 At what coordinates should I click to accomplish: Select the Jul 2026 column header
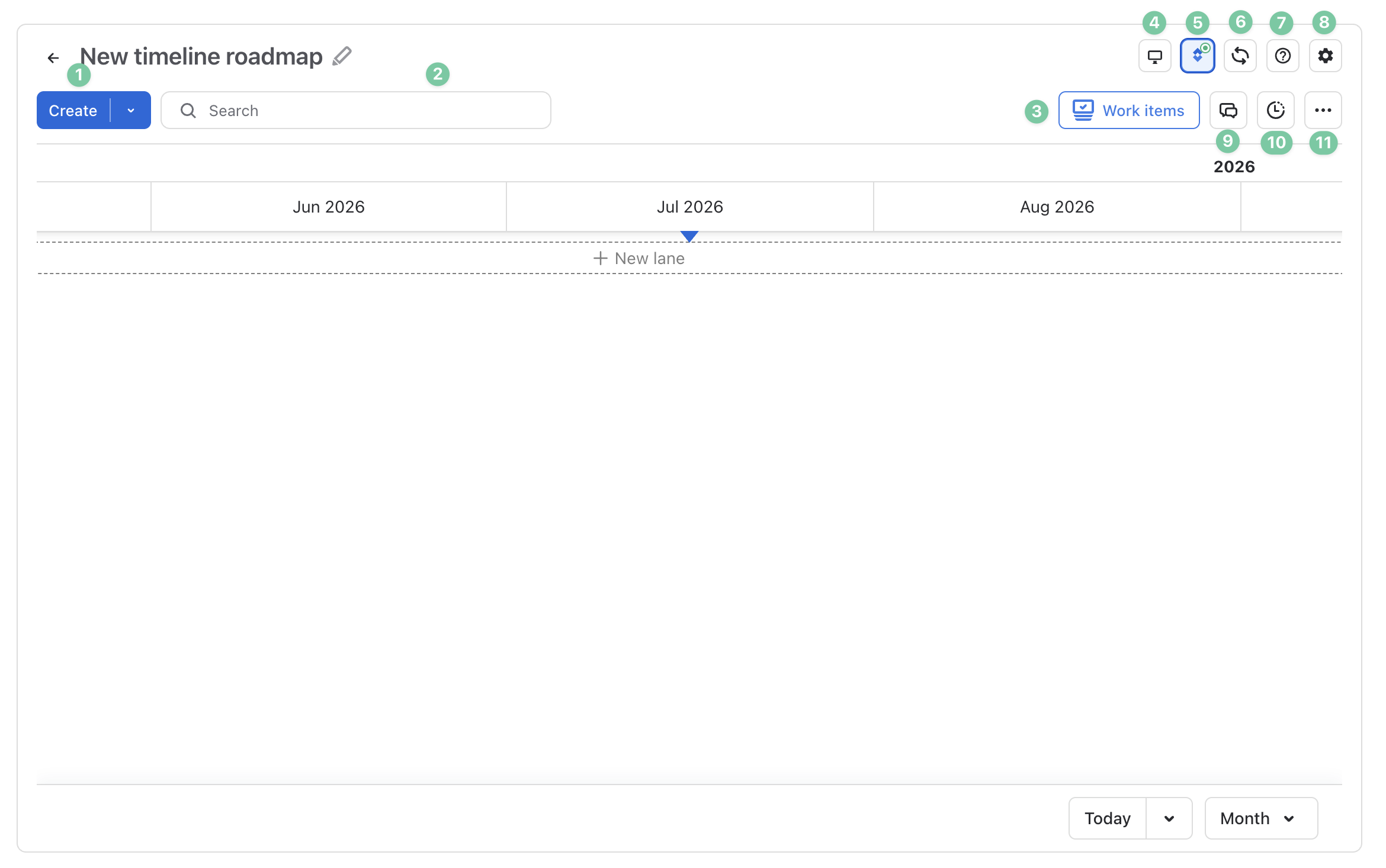[689, 207]
